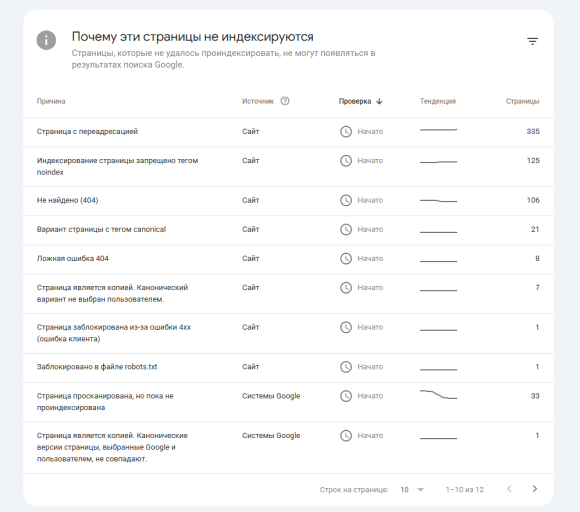This screenshot has width=580, height=512.
Task: Click the Причина column header
Action: tap(51, 101)
